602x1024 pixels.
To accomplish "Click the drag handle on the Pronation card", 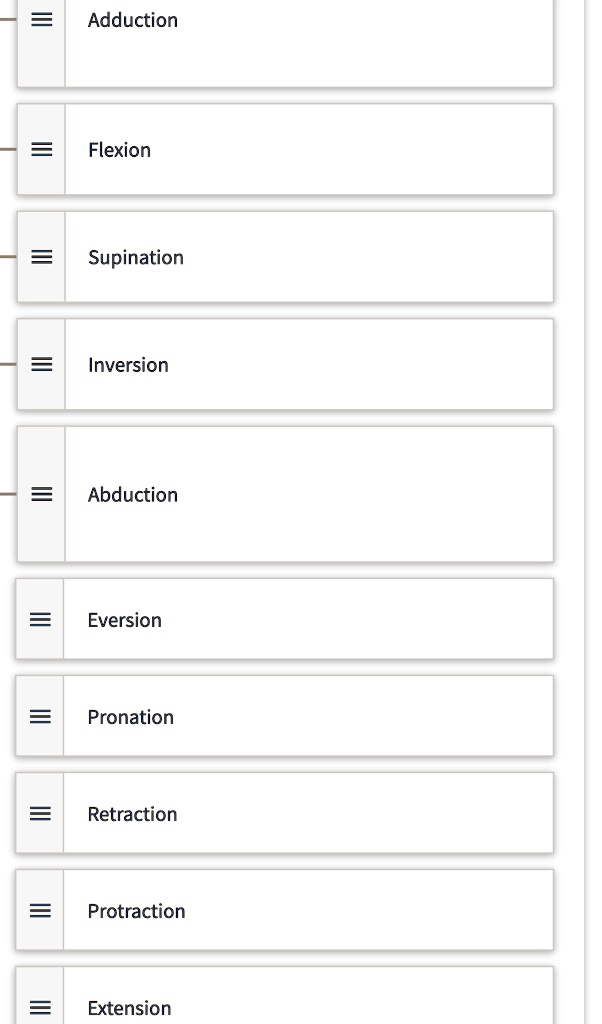I will pos(39,716).
